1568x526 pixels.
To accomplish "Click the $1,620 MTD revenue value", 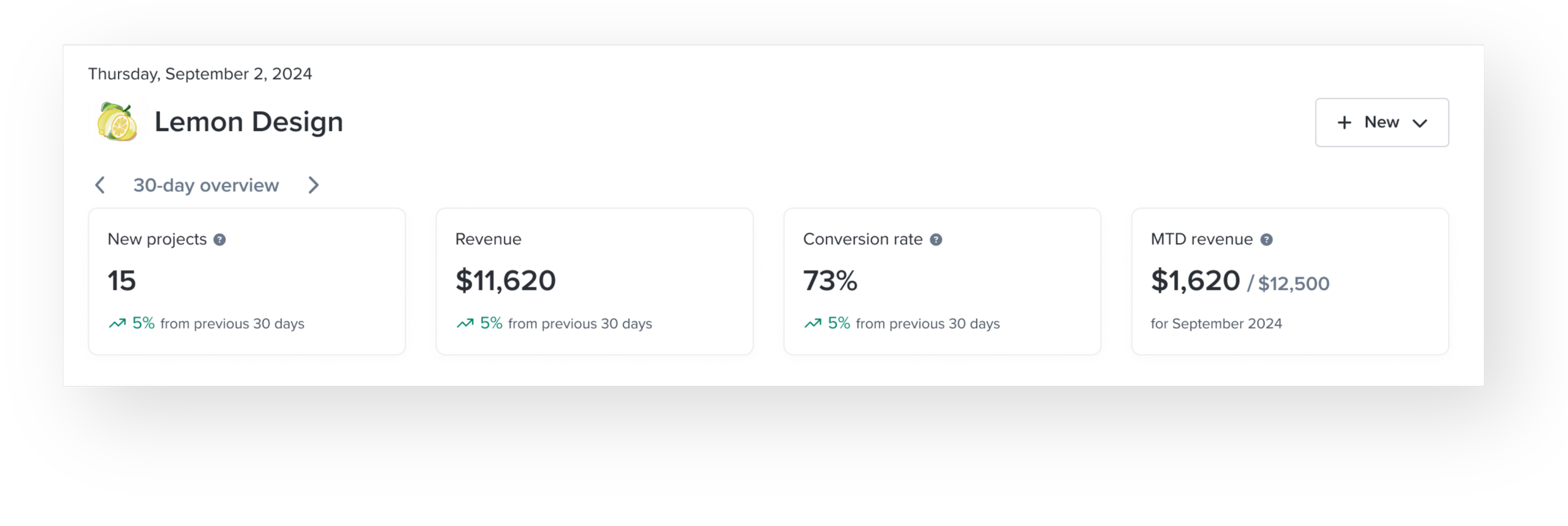I will (1195, 281).
